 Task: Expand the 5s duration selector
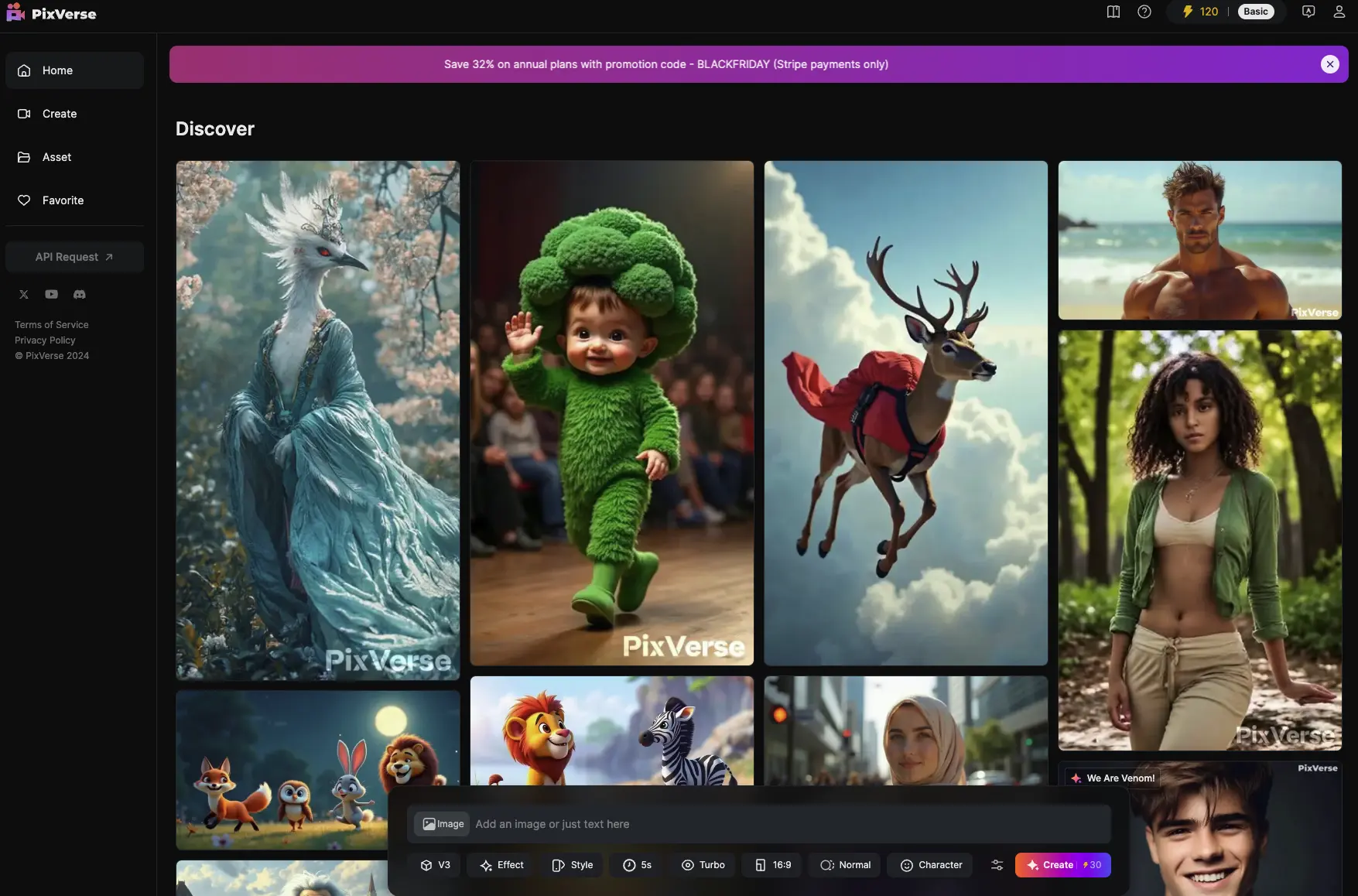[637, 865]
